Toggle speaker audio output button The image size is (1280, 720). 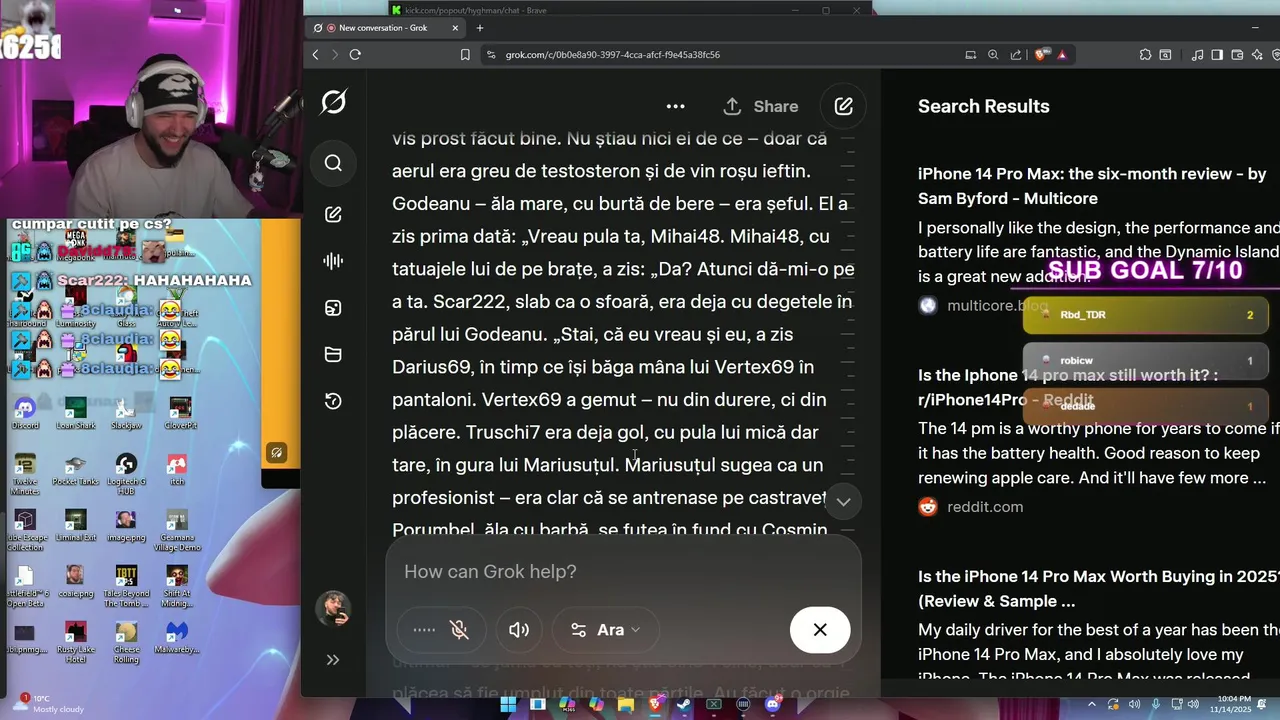tap(519, 630)
